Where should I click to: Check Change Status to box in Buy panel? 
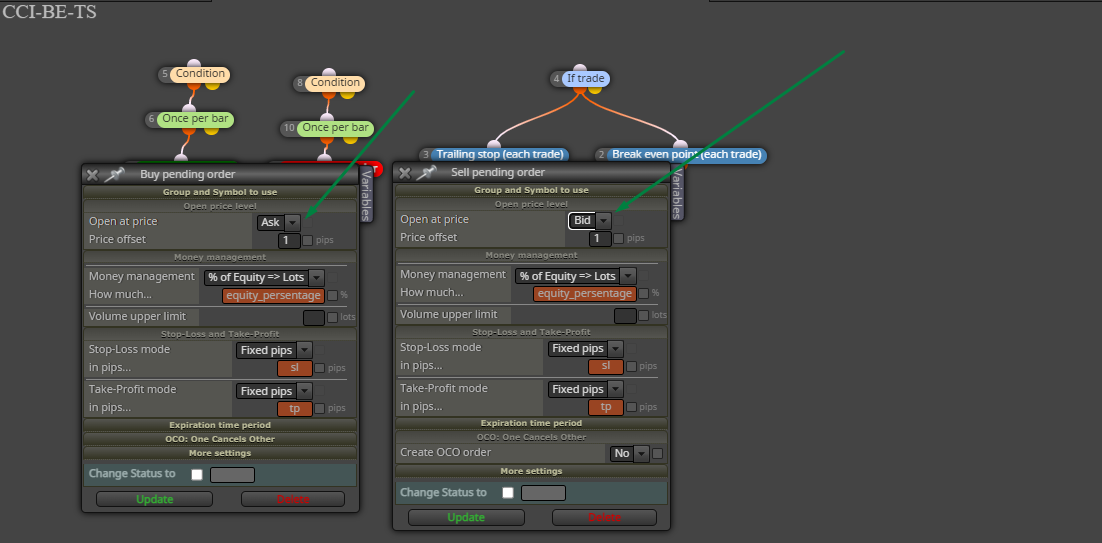coord(197,475)
